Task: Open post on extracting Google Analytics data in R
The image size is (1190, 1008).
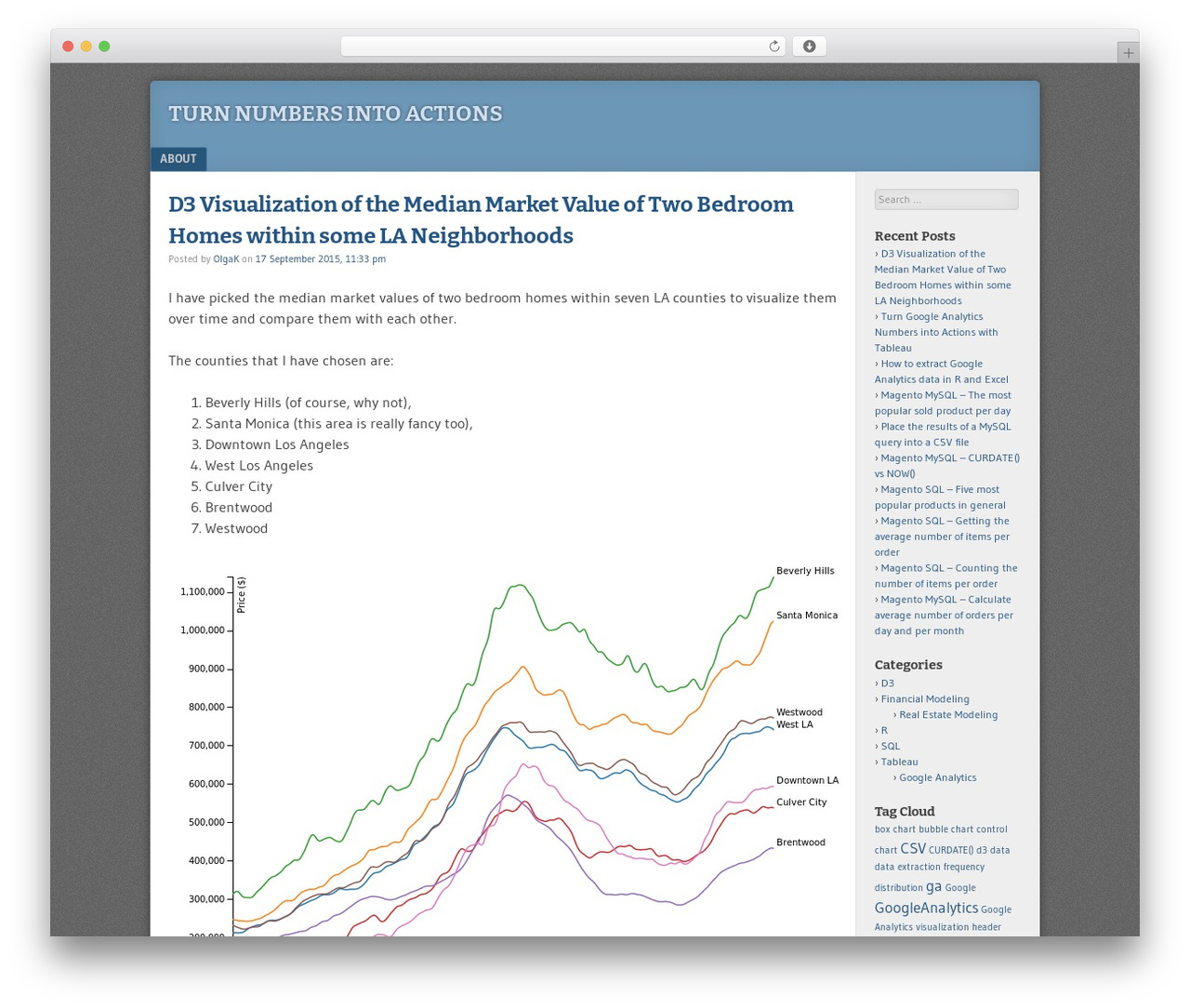Action: [x=942, y=371]
